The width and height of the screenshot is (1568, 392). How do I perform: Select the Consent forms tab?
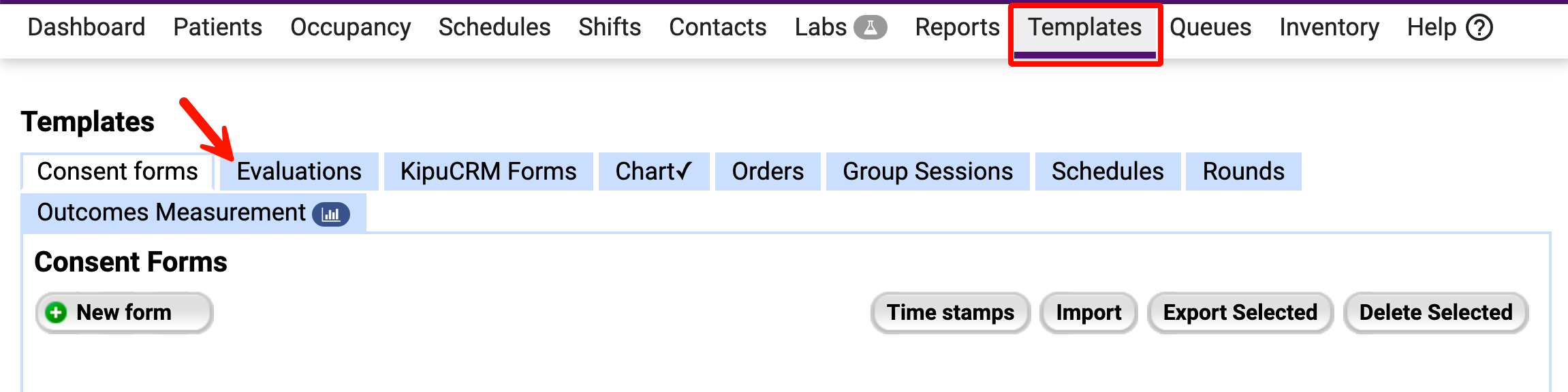coord(117,171)
